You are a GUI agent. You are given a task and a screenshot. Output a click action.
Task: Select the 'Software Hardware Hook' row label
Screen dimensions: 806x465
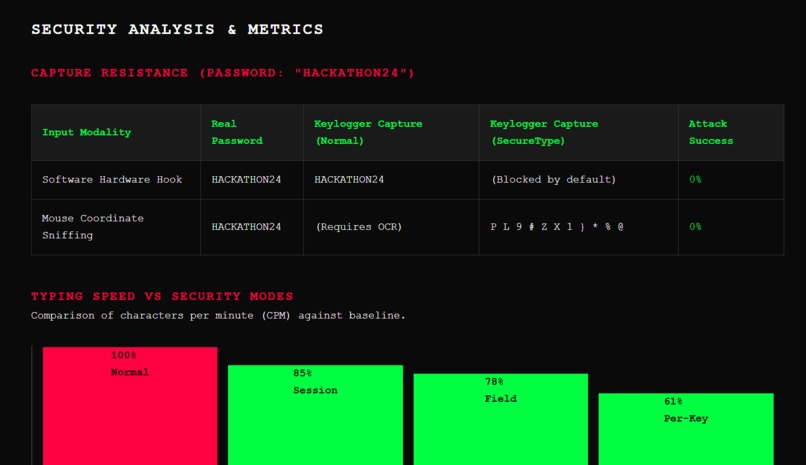(x=112, y=180)
